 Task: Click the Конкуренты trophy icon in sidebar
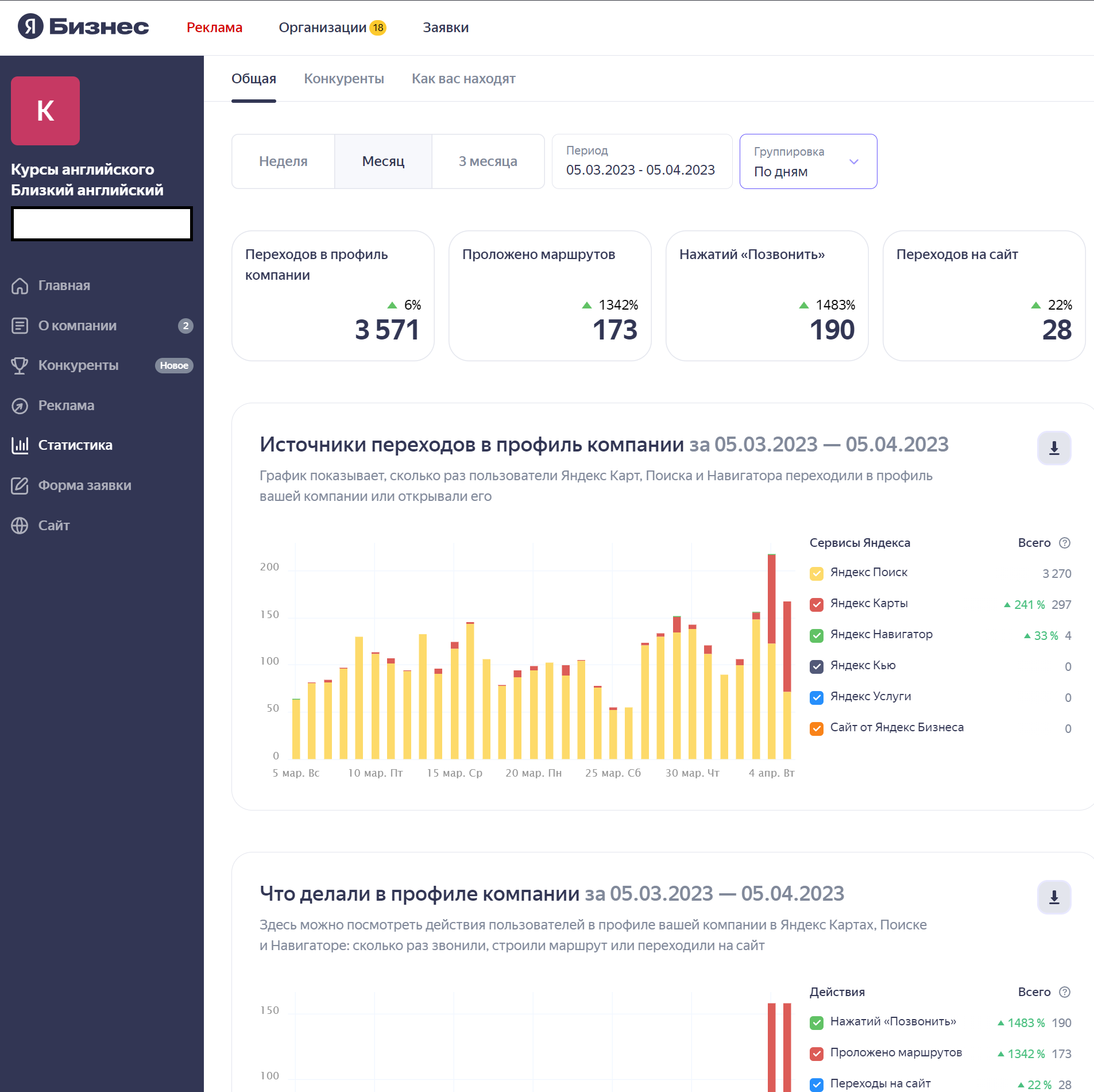(x=20, y=365)
